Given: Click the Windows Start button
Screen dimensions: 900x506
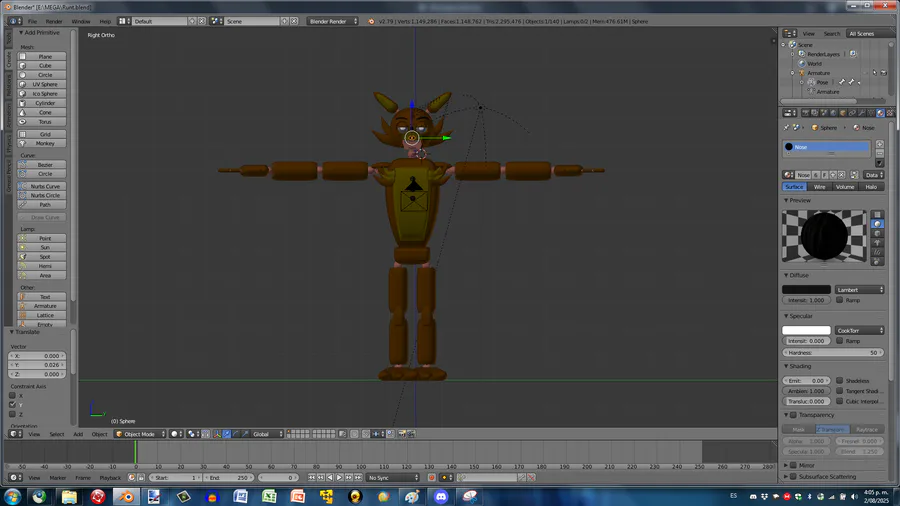Looking at the screenshot, I should pyautogui.click(x=12, y=496).
